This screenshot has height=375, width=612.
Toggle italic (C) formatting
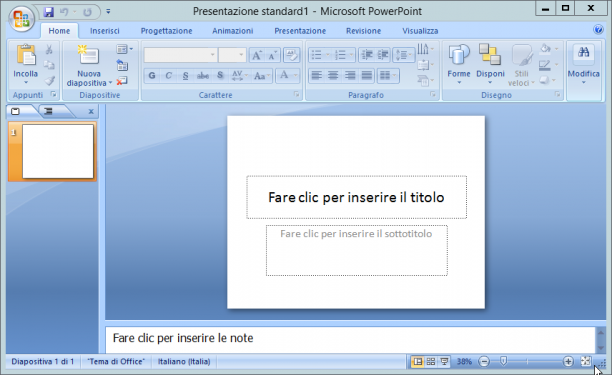pos(169,76)
